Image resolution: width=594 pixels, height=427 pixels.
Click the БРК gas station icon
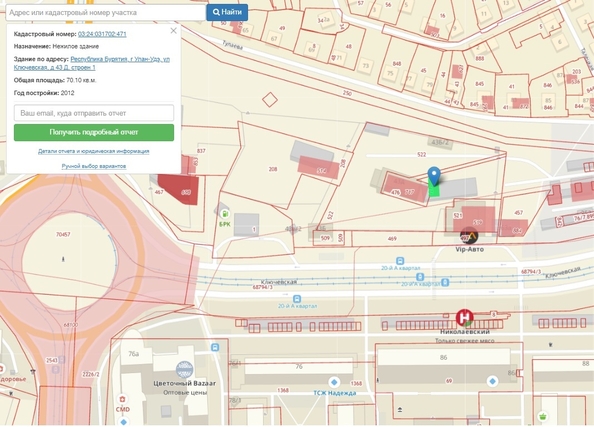(x=225, y=214)
